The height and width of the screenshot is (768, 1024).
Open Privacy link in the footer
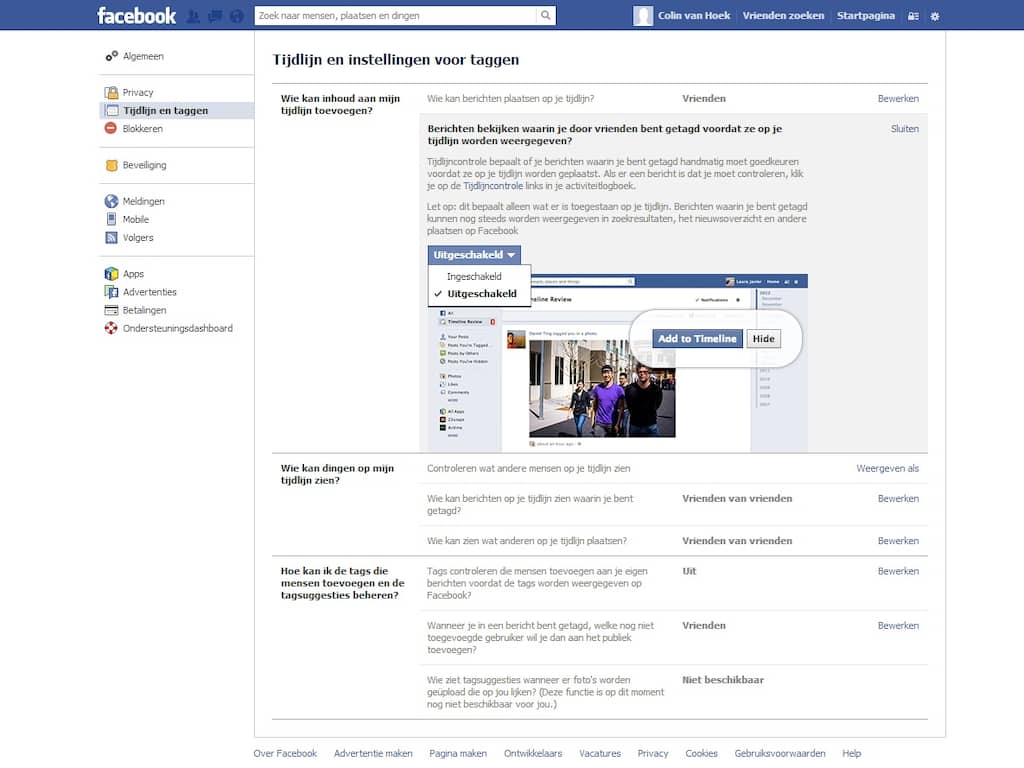click(x=653, y=753)
